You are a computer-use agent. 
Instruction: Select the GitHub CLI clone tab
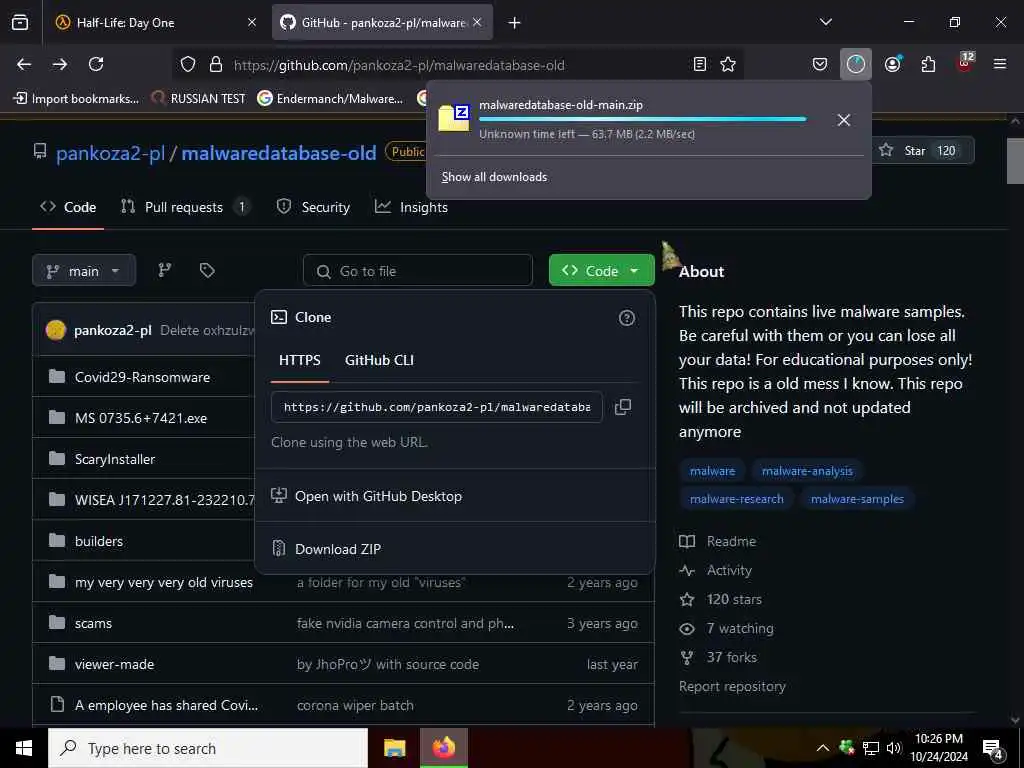[x=379, y=360]
